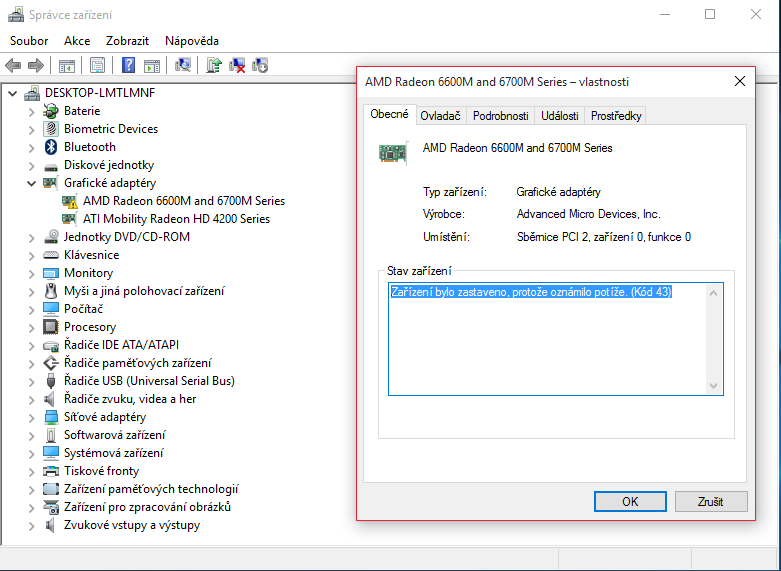Select Řadiče IDE ATA/ATAPI row
Screen dimensions: 781x571
click(x=121, y=345)
